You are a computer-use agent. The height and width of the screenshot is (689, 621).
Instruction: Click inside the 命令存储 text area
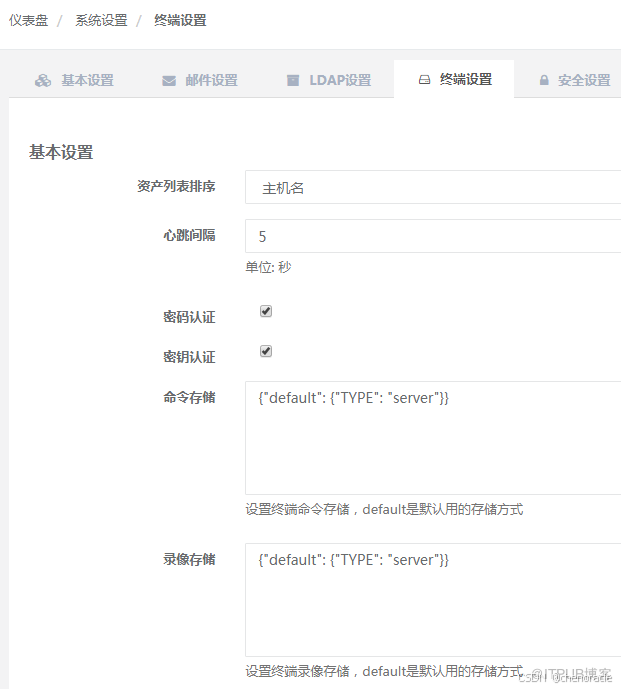click(433, 438)
